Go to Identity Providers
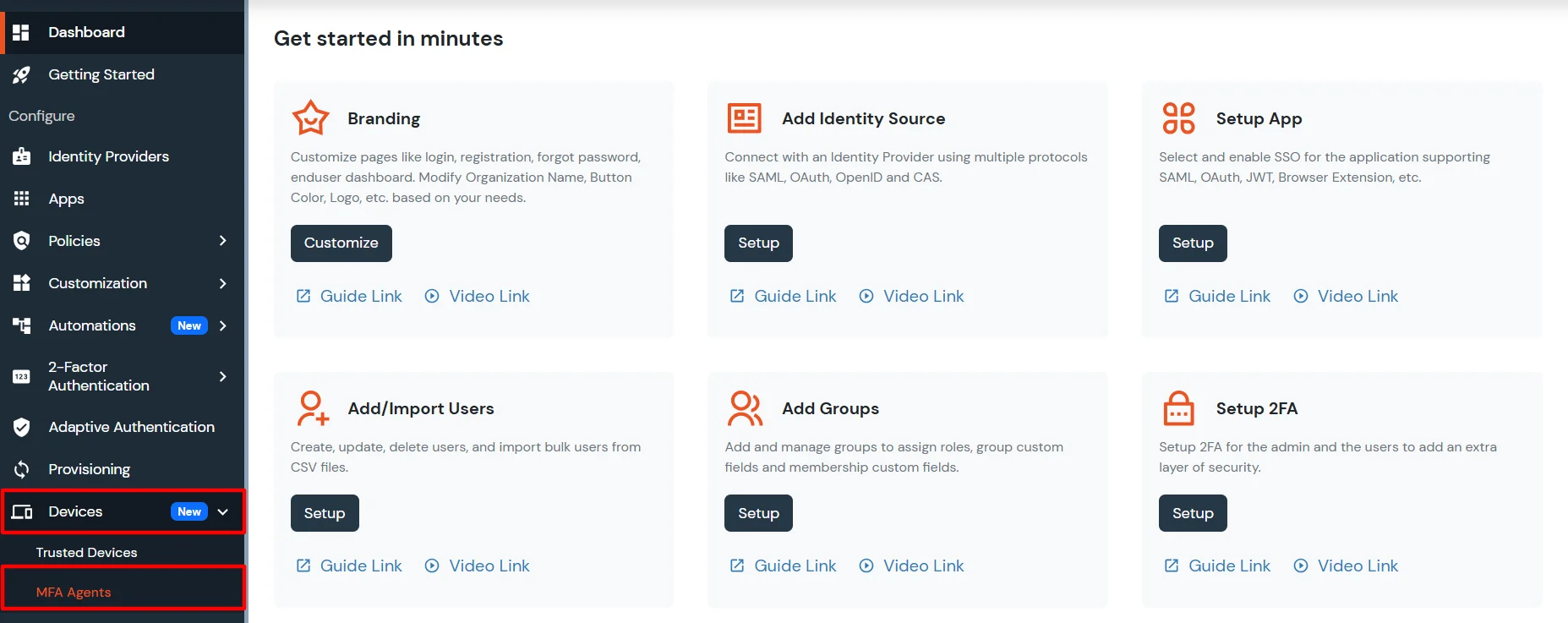 (x=123, y=156)
